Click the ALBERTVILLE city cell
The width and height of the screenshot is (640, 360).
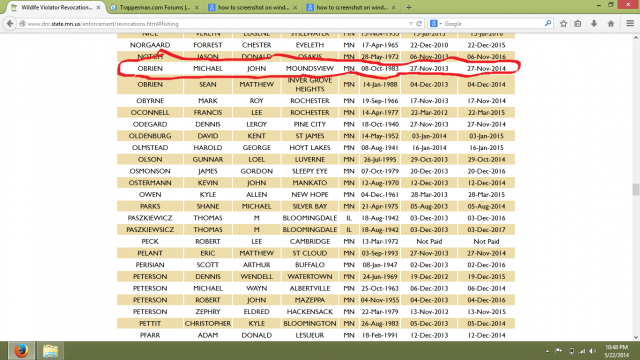coord(310,288)
